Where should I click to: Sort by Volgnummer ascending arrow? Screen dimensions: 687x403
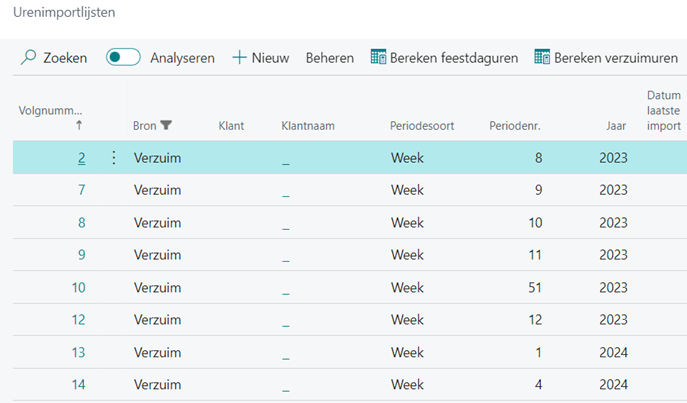[79, 126]
